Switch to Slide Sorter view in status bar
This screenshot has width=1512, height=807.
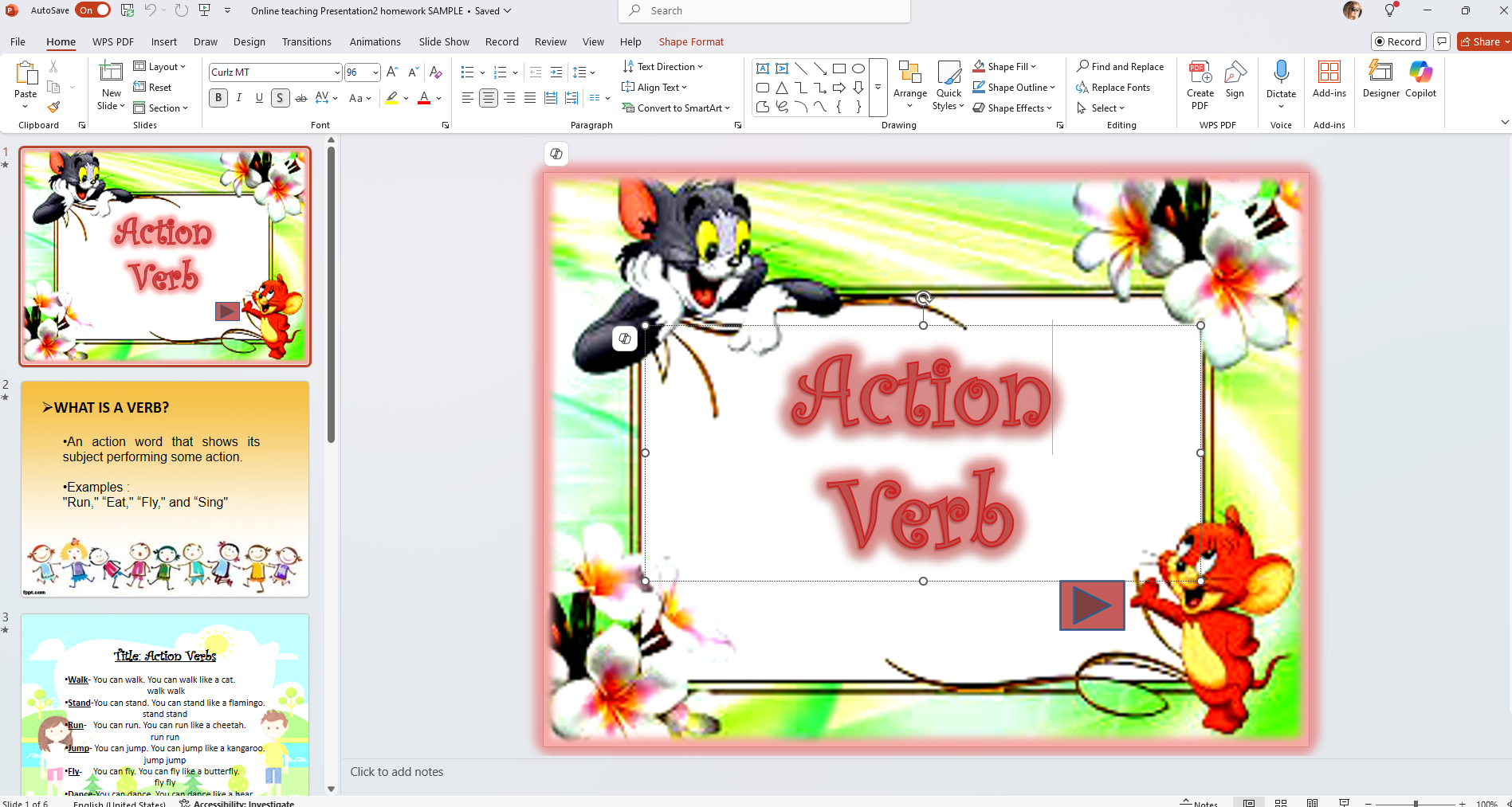coord(1281,802)
